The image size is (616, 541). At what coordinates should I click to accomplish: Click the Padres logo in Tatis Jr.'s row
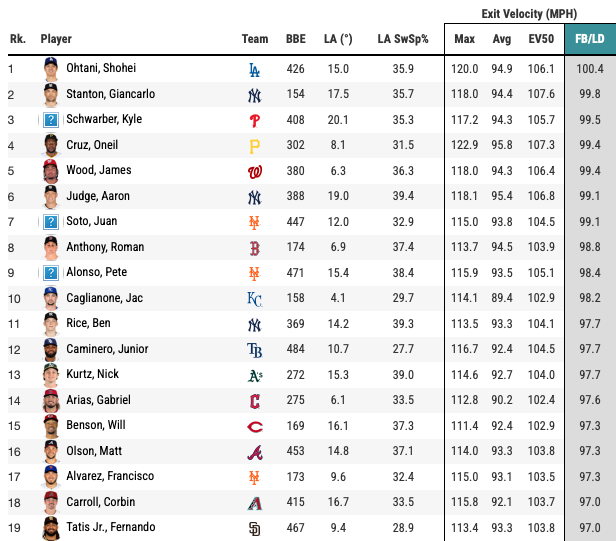pos(254,527)
